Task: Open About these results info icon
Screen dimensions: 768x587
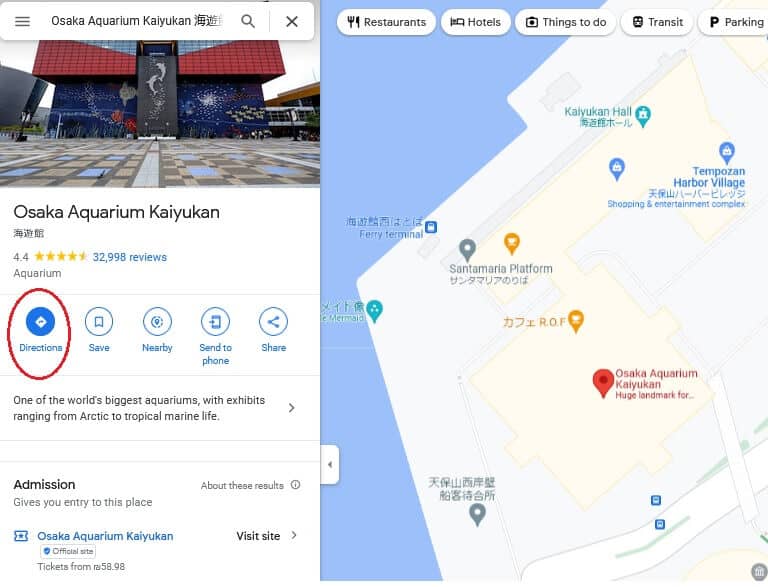Action: coord(295,485)
